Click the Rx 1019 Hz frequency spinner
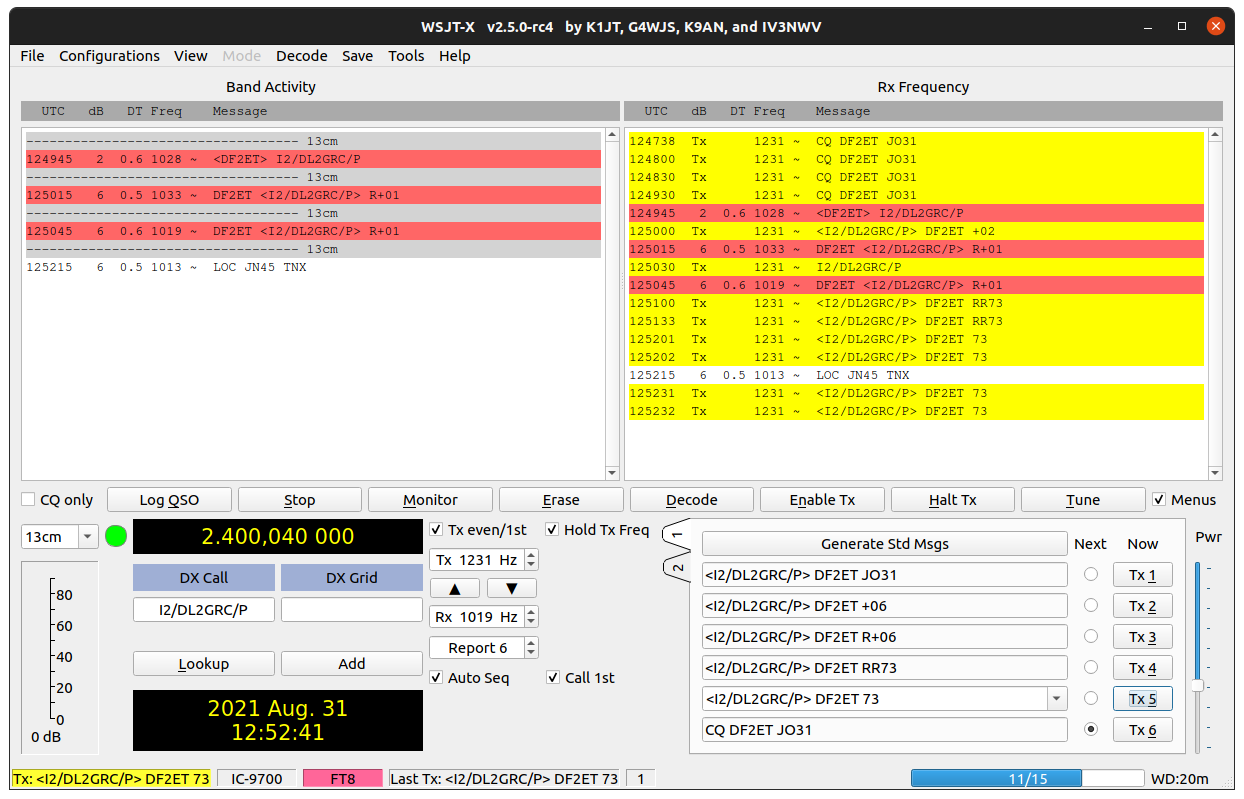 point(484,617)
